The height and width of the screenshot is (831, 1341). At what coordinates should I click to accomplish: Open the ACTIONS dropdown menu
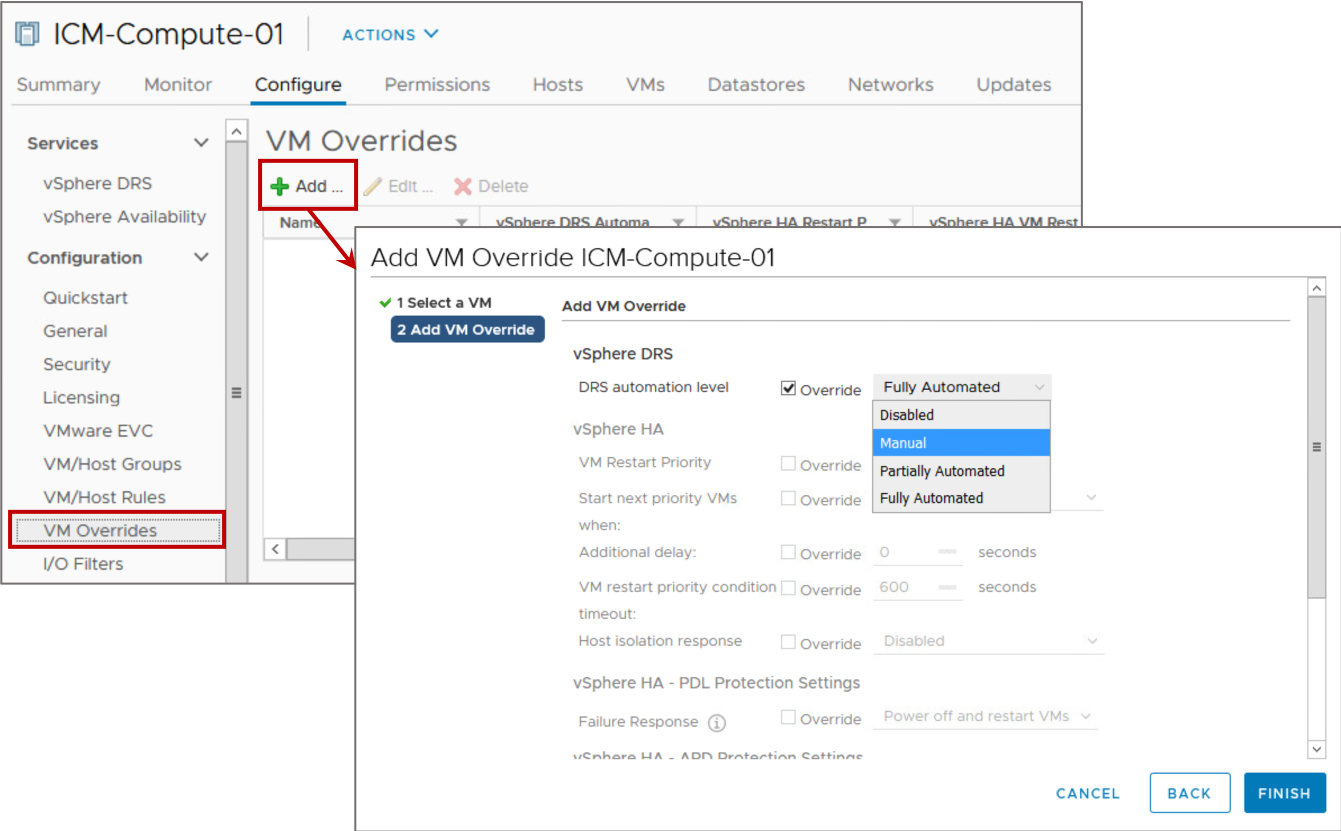pos(390,34)
